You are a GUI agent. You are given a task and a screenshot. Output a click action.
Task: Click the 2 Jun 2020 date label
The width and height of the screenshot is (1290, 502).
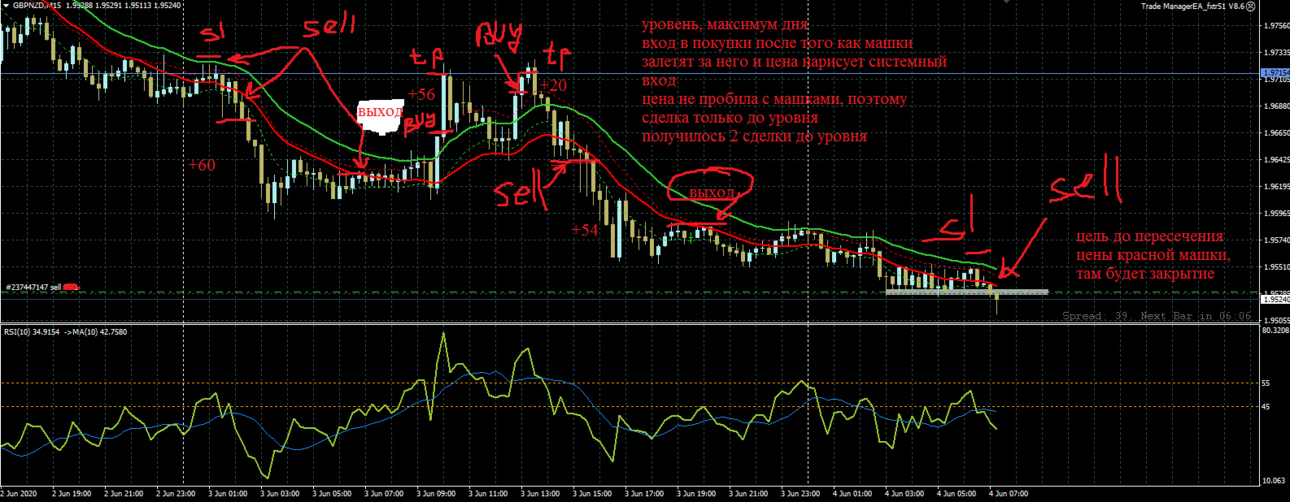[x=19, y=494]
